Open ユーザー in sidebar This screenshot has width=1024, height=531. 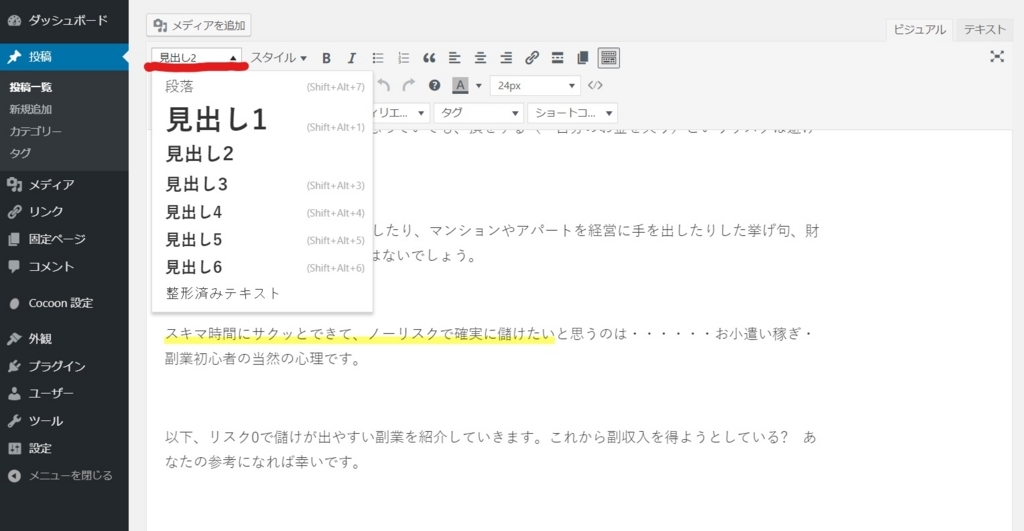tap(64, 394)
